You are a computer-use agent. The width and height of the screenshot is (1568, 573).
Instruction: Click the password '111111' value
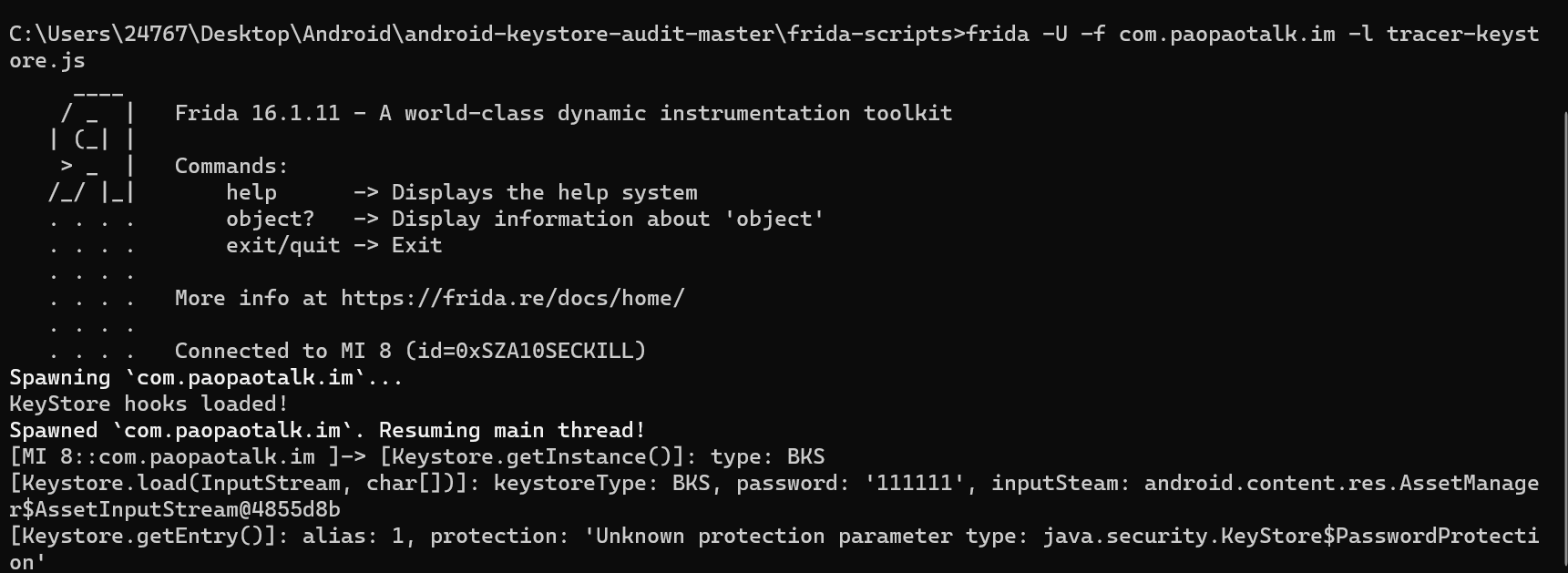(x=919, y=484)
